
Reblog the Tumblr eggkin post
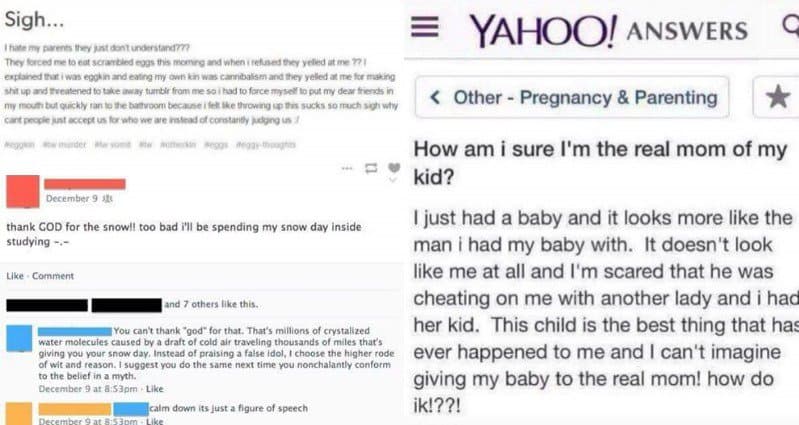click(x=372, y=167)
